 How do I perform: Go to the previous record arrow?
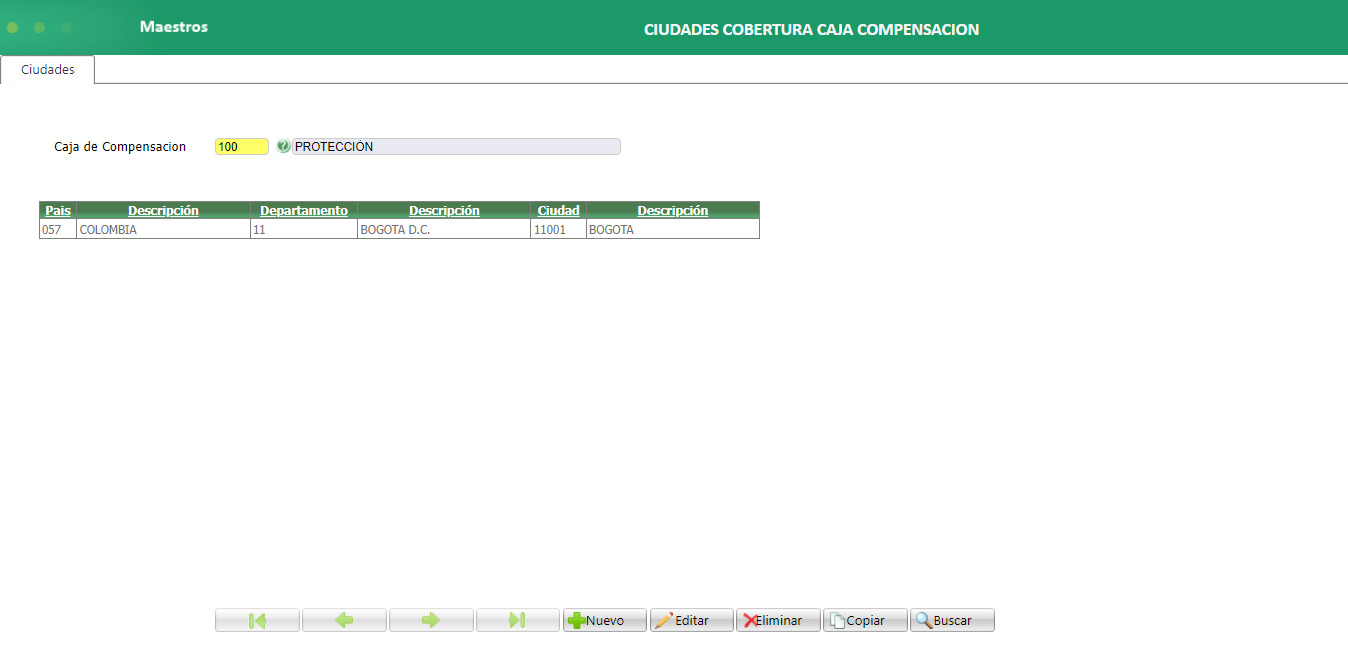point(344,620)
